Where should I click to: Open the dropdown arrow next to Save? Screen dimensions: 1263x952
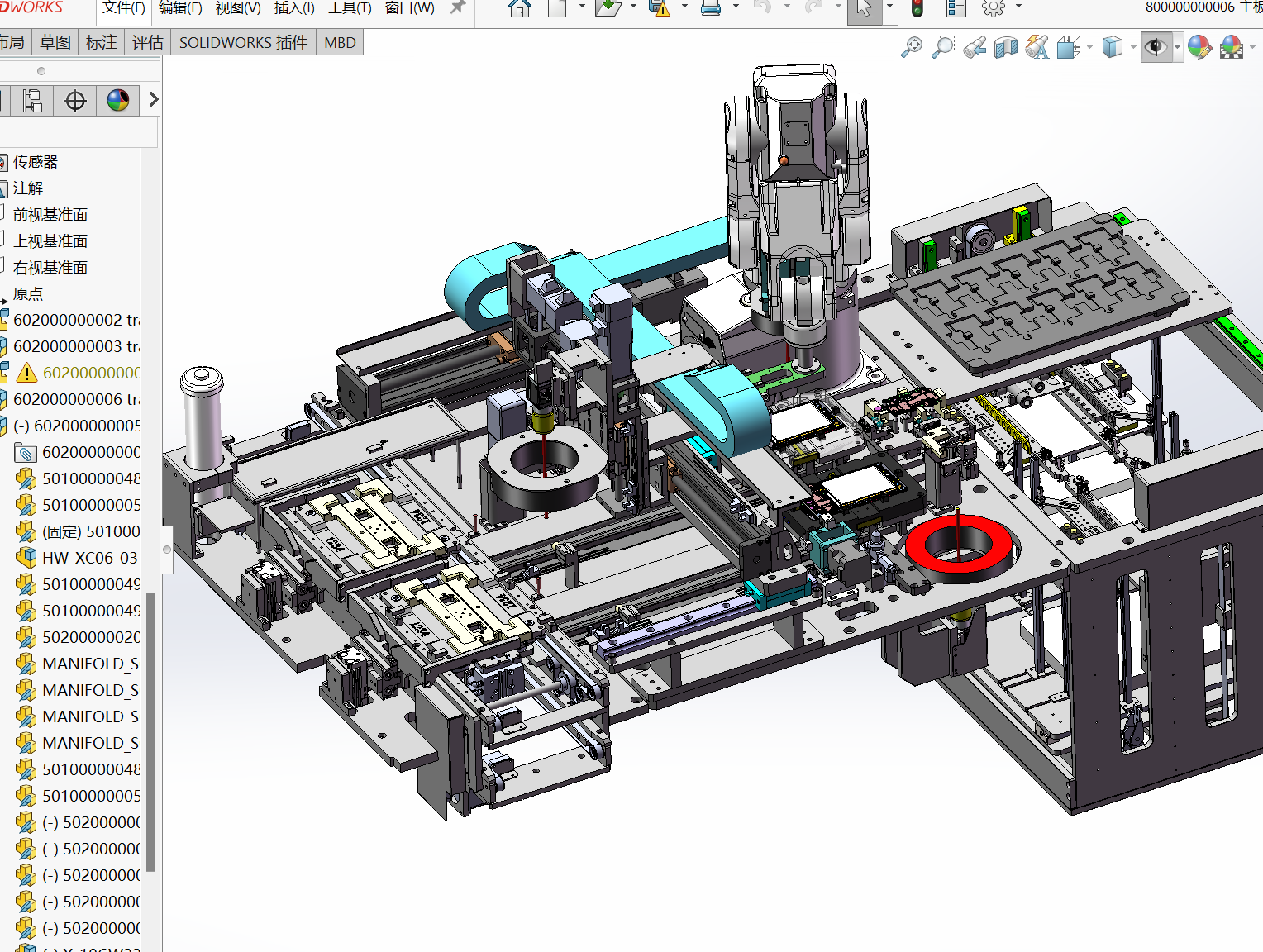pos(684,7)
